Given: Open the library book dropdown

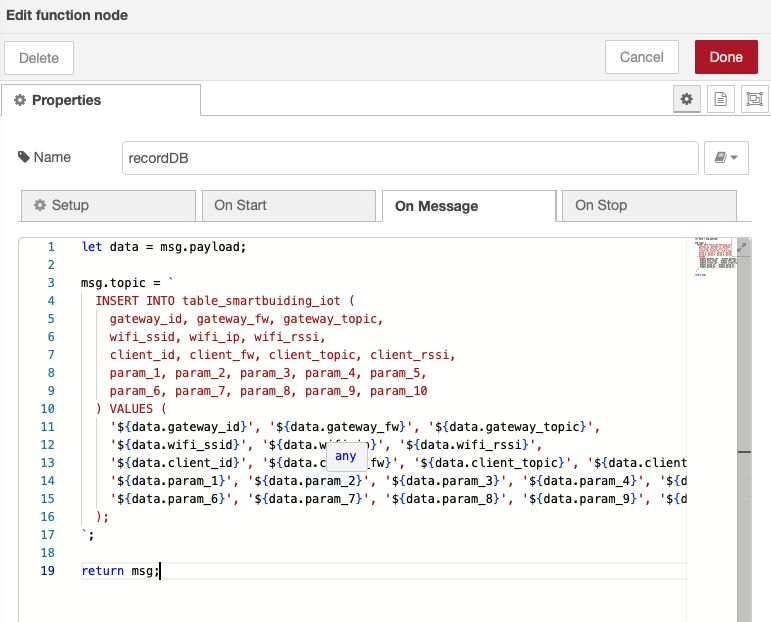Looking at the screenshot, I should (x=726, y=158).
